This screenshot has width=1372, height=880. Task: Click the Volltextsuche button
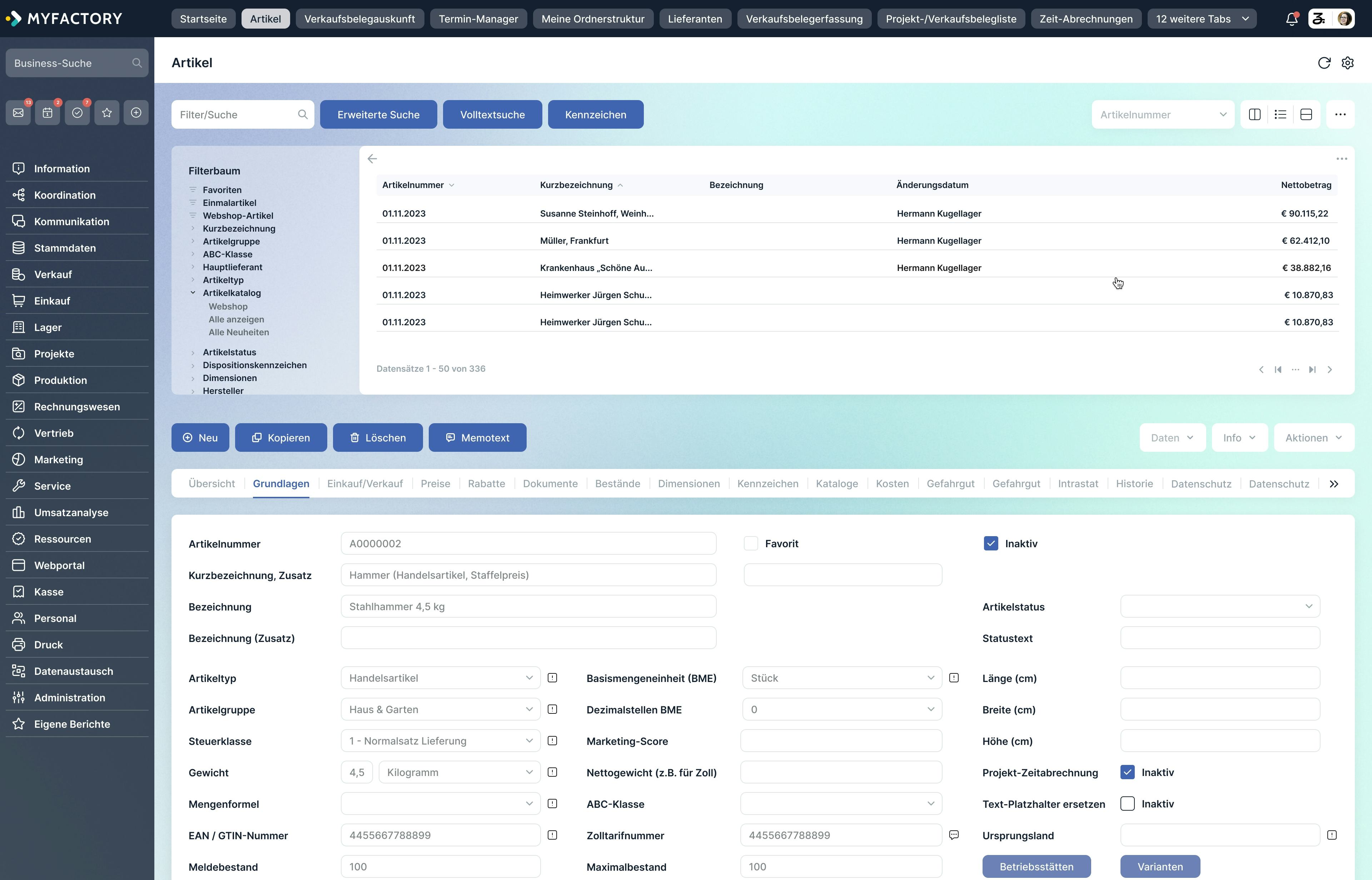pyautogui.click(x=492, y=114)
